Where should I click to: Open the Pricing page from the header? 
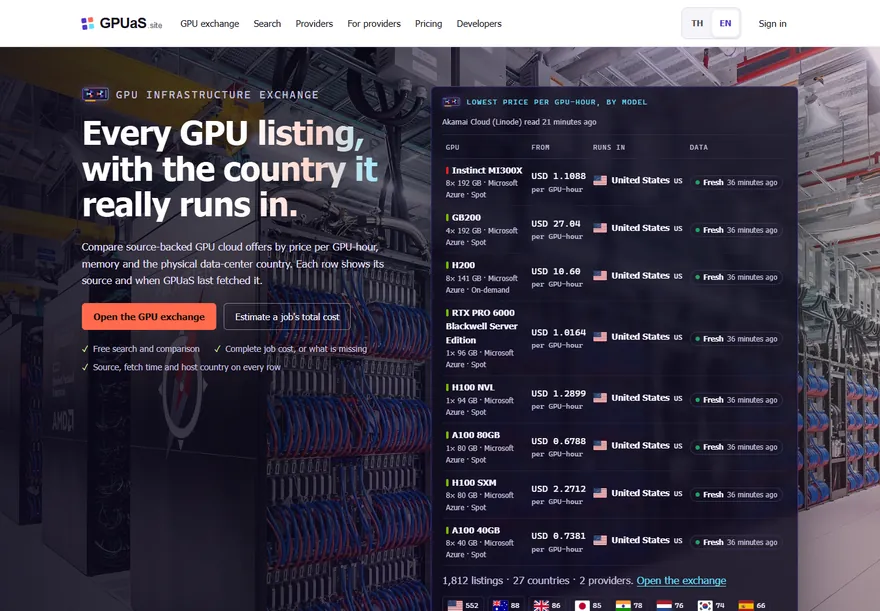(429, 24)
